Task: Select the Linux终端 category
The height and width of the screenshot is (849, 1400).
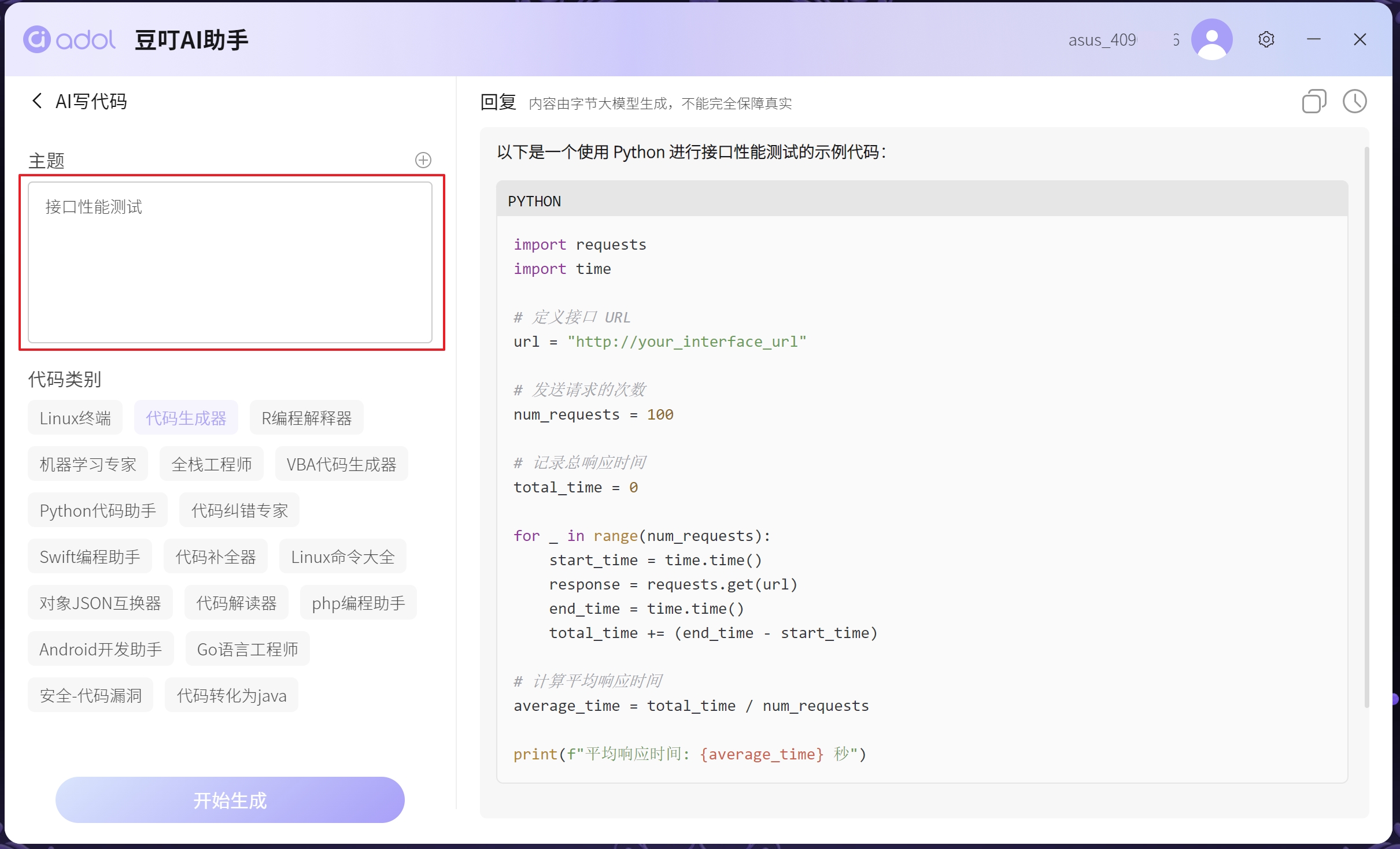Action: coord(75,418)
